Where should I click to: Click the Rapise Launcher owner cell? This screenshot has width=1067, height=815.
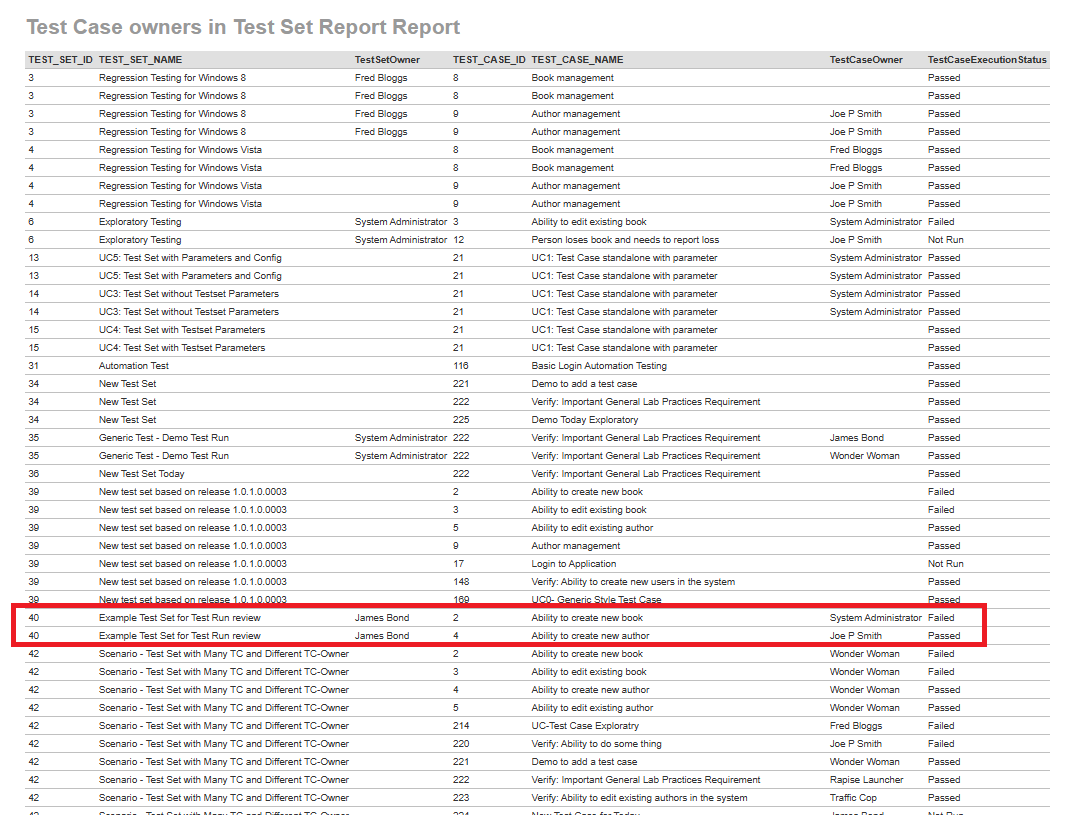click(866, 780)
